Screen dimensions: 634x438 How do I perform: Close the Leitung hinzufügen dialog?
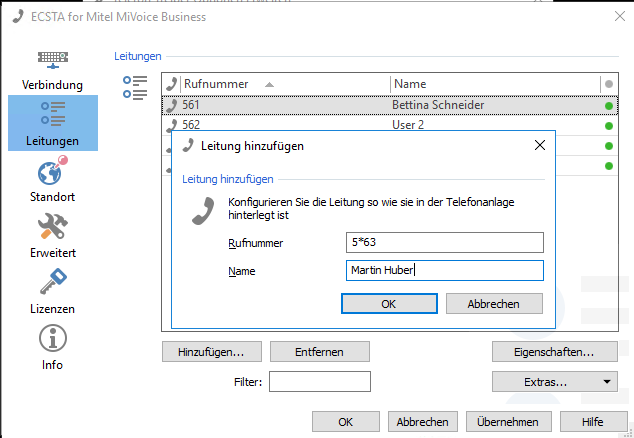coord(540,146)
